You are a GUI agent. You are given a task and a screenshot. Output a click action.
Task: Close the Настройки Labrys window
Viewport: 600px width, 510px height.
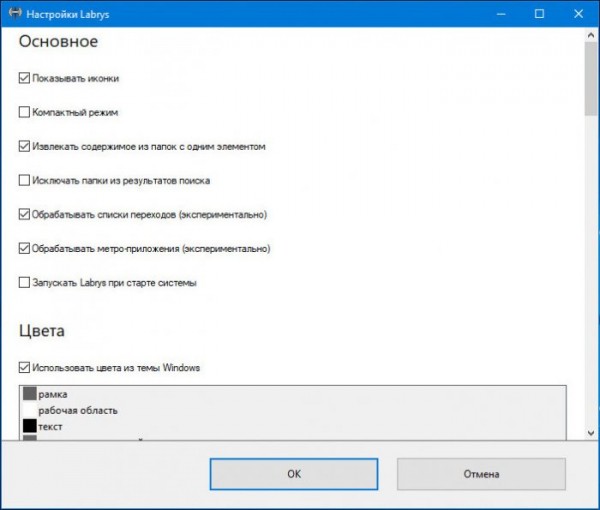coord(578,14)
